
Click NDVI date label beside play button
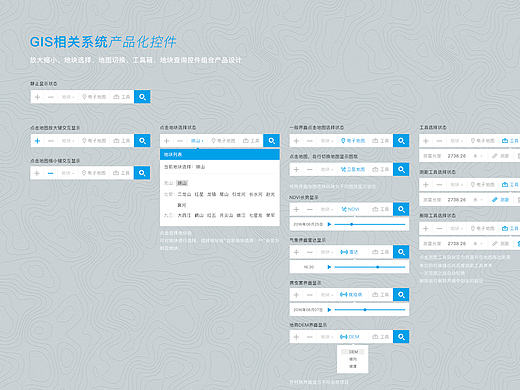308,224
